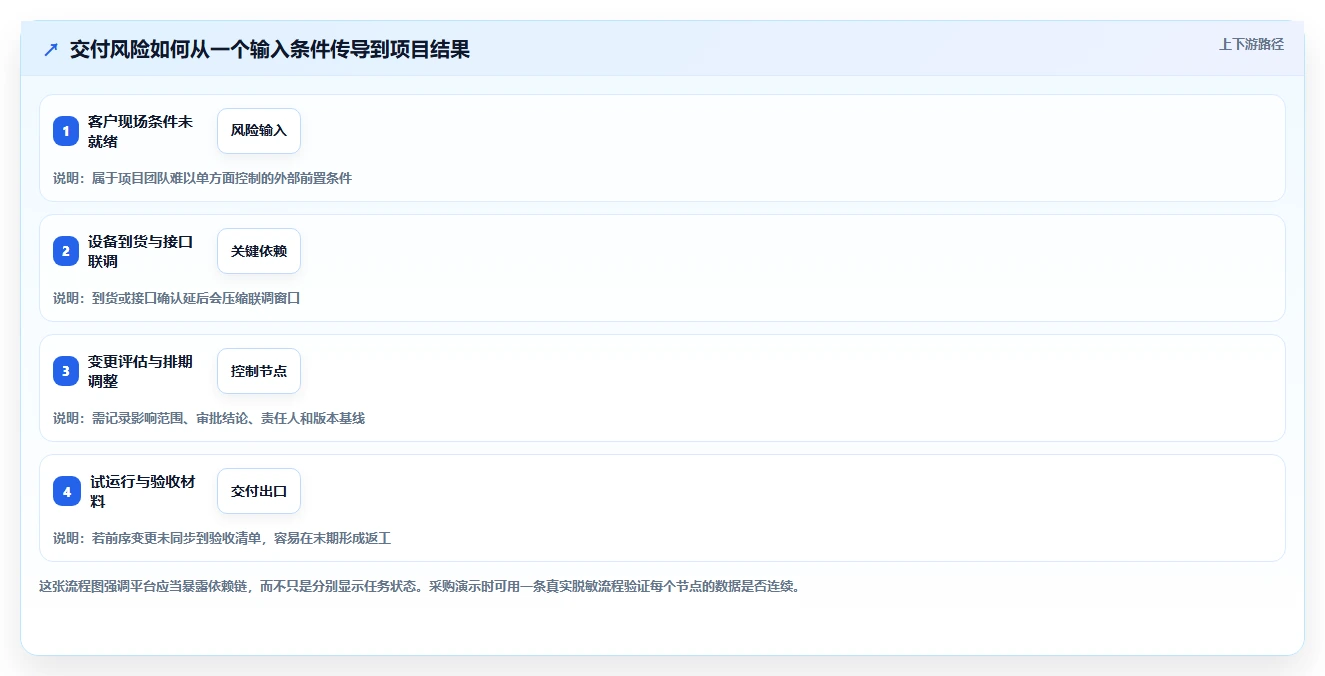
Task: Click the step 4 number badge
Action: [x=67, y=491]
